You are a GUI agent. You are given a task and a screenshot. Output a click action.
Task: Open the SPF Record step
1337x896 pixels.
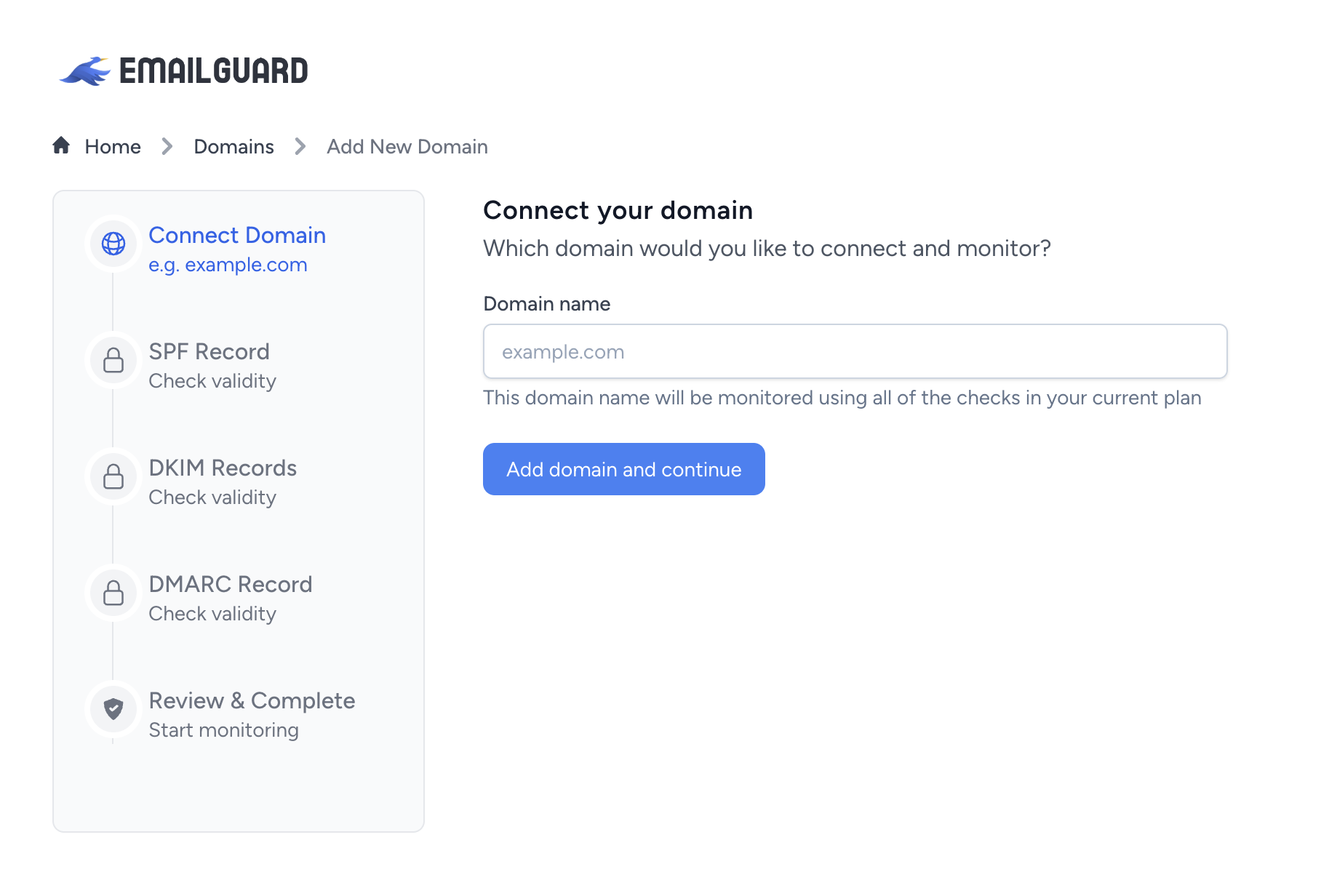[x=209, y=352]
